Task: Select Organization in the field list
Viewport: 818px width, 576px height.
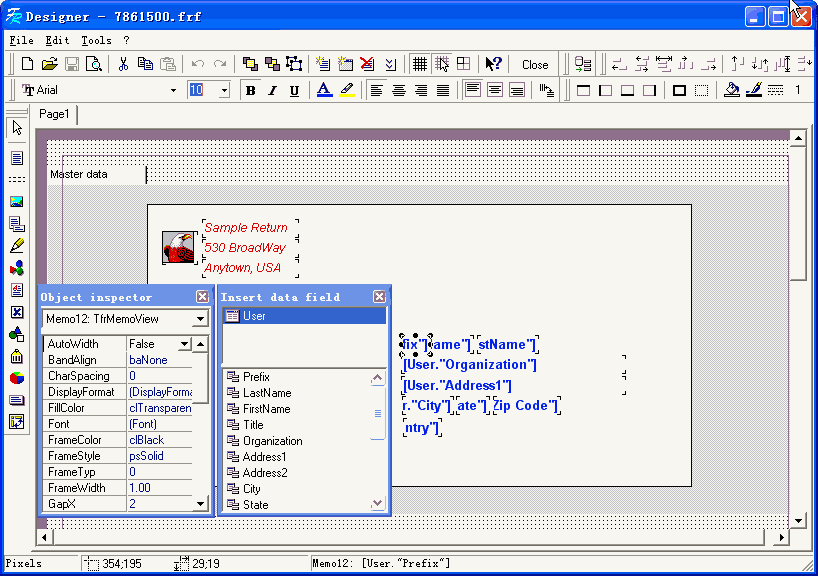Action: [272, 441]
